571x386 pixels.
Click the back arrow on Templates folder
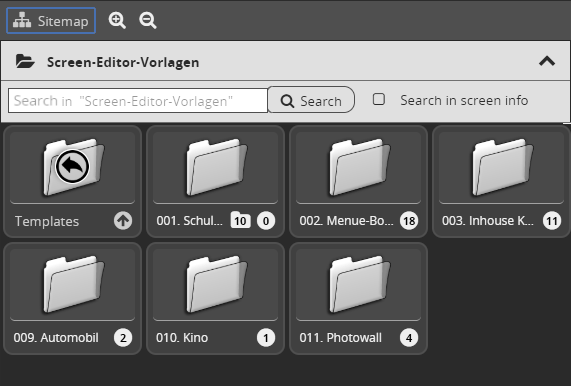tap(72, 166)
